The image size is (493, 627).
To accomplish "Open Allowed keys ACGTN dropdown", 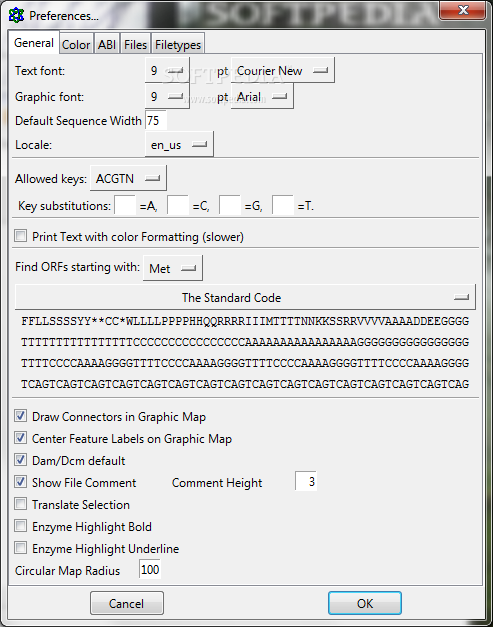I will 128,178.
